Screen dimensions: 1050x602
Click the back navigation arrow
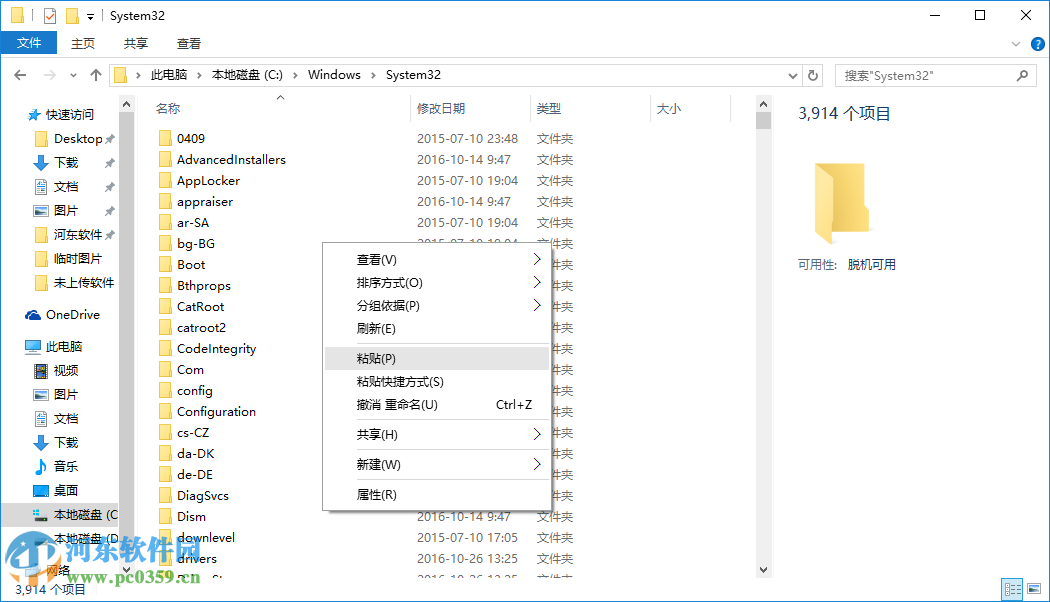pyautogui.click(x=20, y=74)
